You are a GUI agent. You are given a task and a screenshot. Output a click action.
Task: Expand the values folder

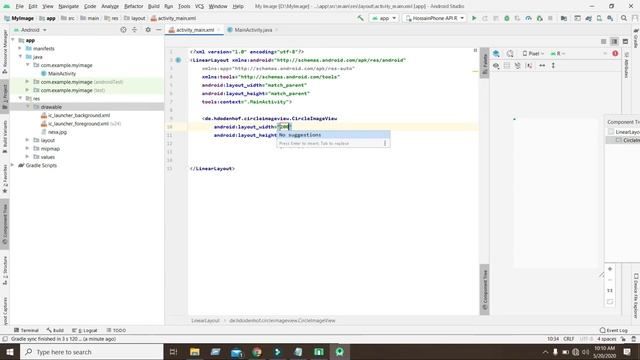[x=27, y=157]
